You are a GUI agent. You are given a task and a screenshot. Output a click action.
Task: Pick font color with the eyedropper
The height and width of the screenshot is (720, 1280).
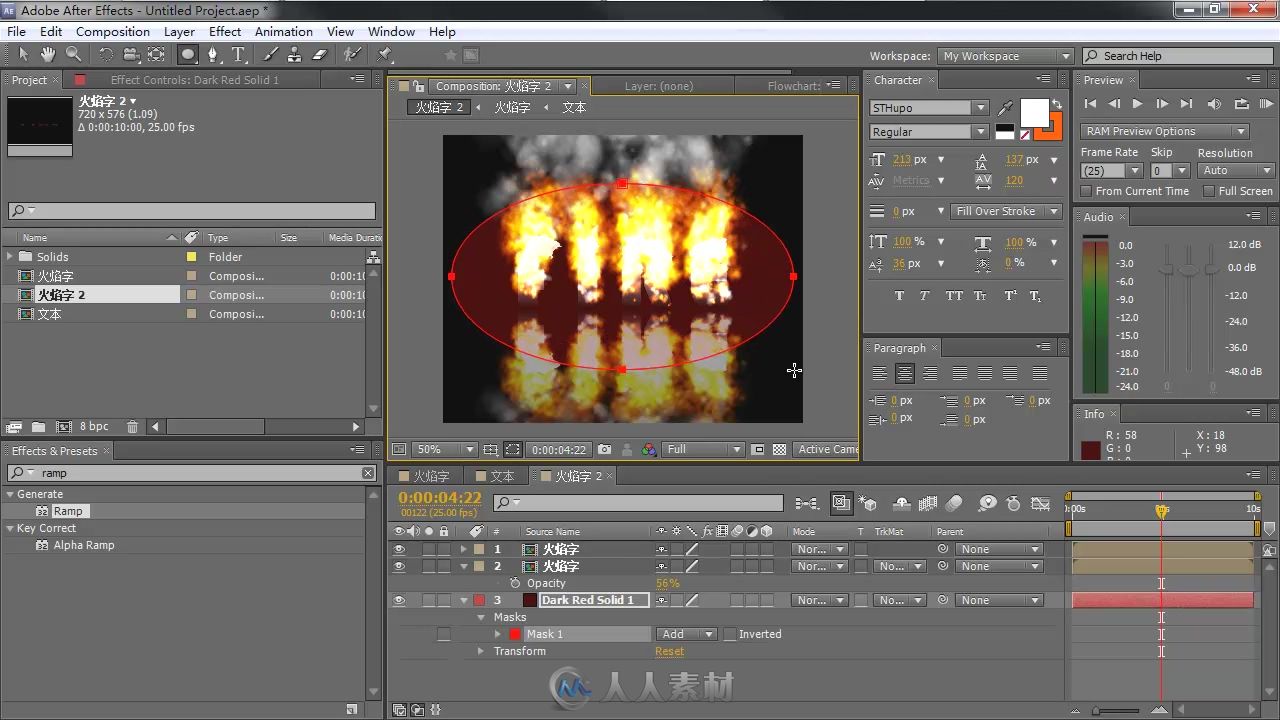pos(1005,108)
